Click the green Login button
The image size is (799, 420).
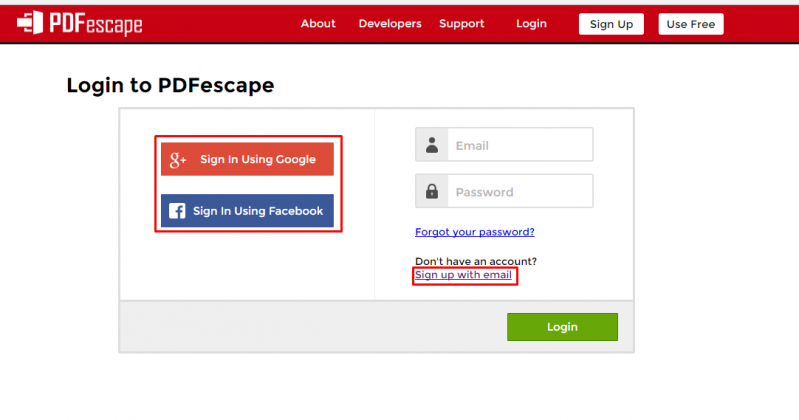[x=562, y=327]
